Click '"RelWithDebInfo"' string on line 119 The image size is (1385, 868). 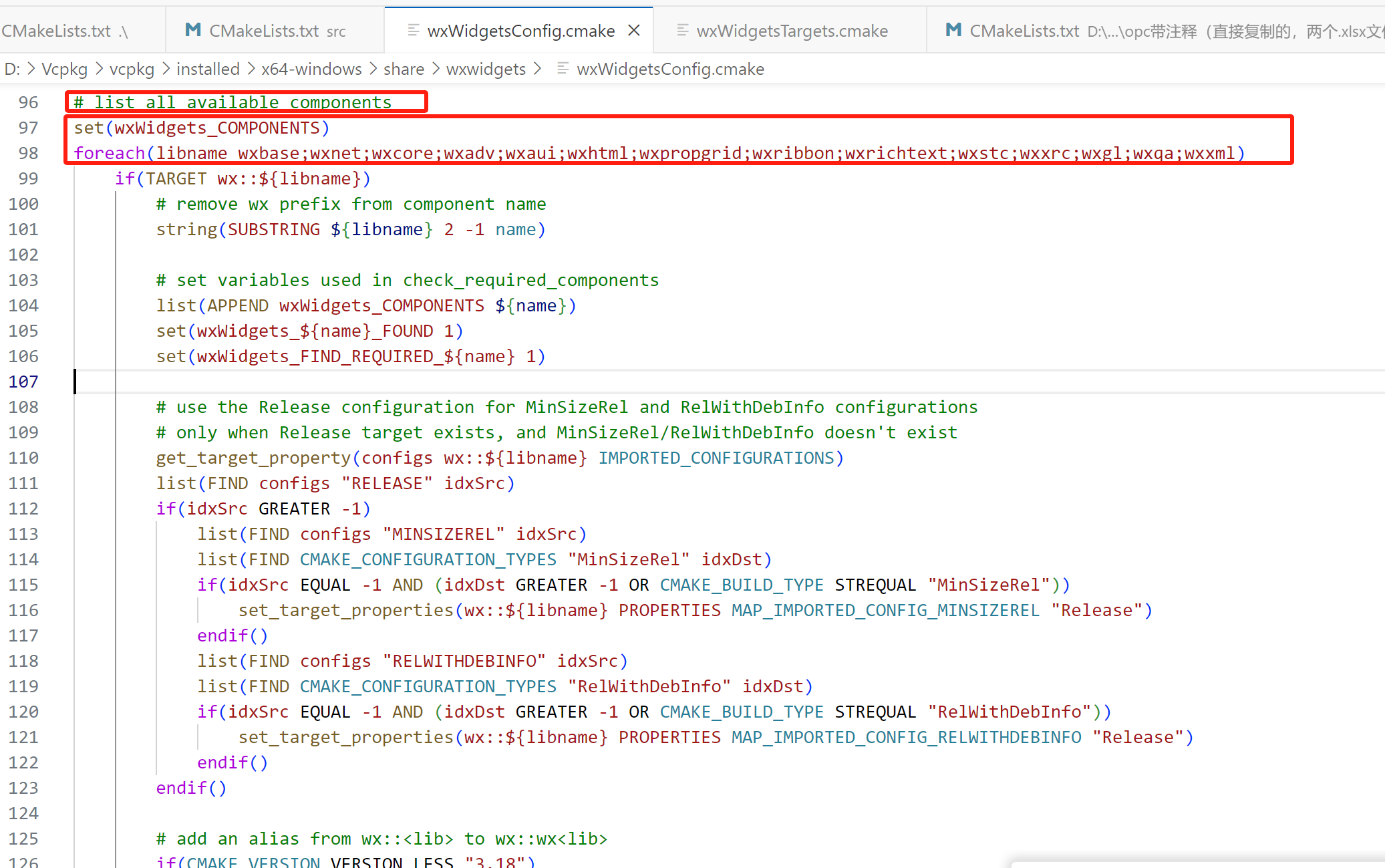pyautogui.click(x=649, y=686)
